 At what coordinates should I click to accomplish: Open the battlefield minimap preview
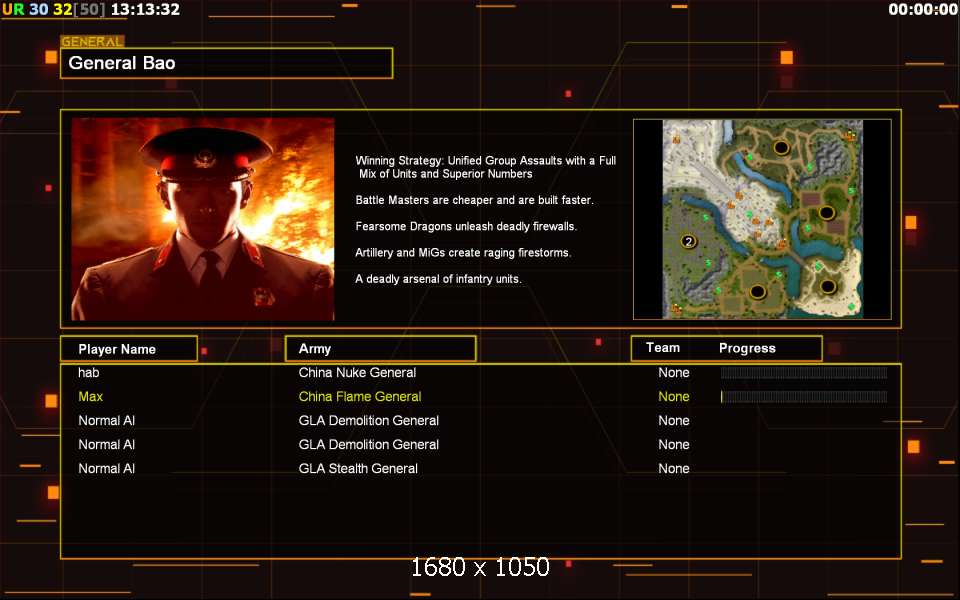[x=762, y=219]
